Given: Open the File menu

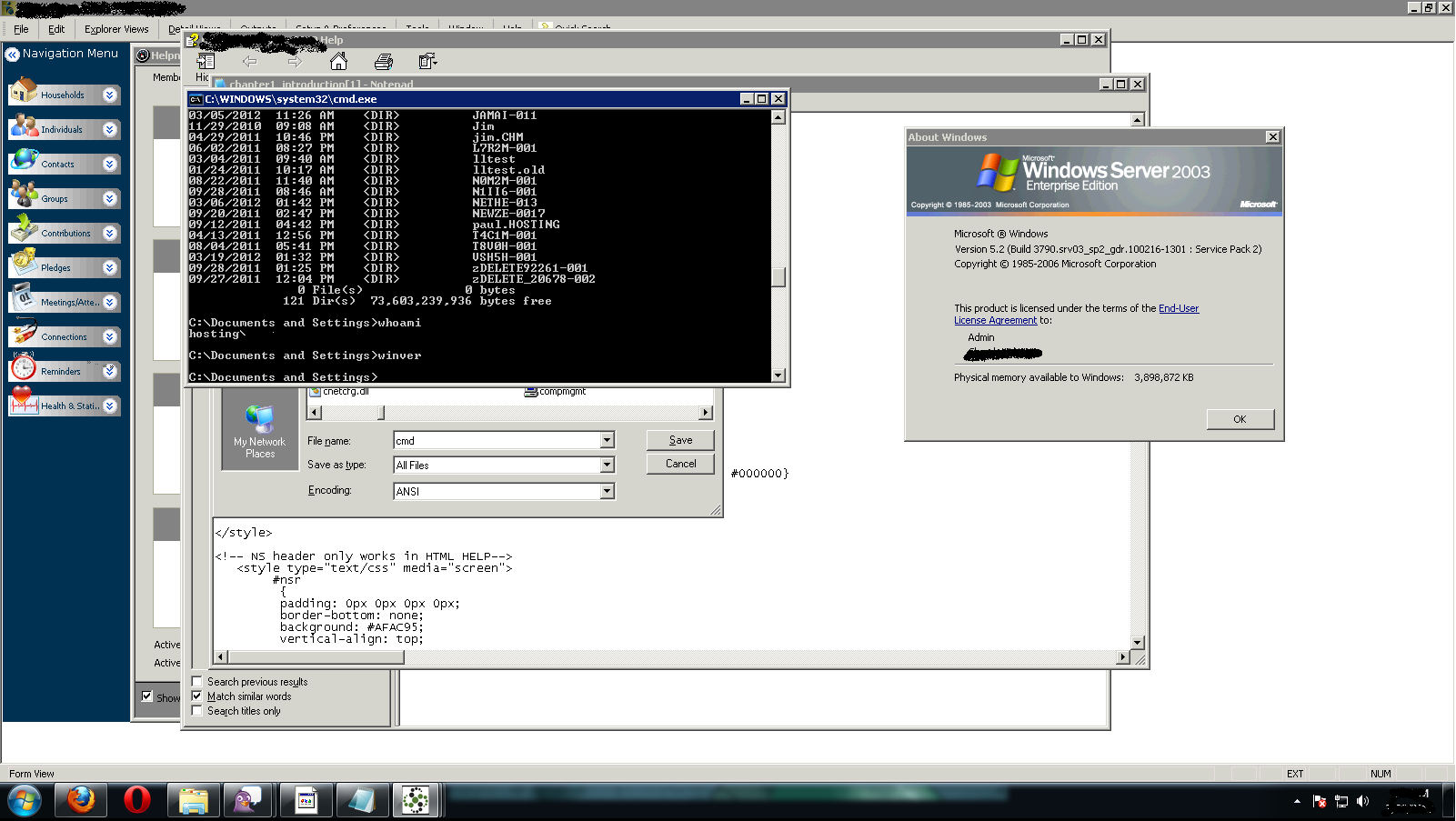Looking at the screenshot, I should (21, 29).
